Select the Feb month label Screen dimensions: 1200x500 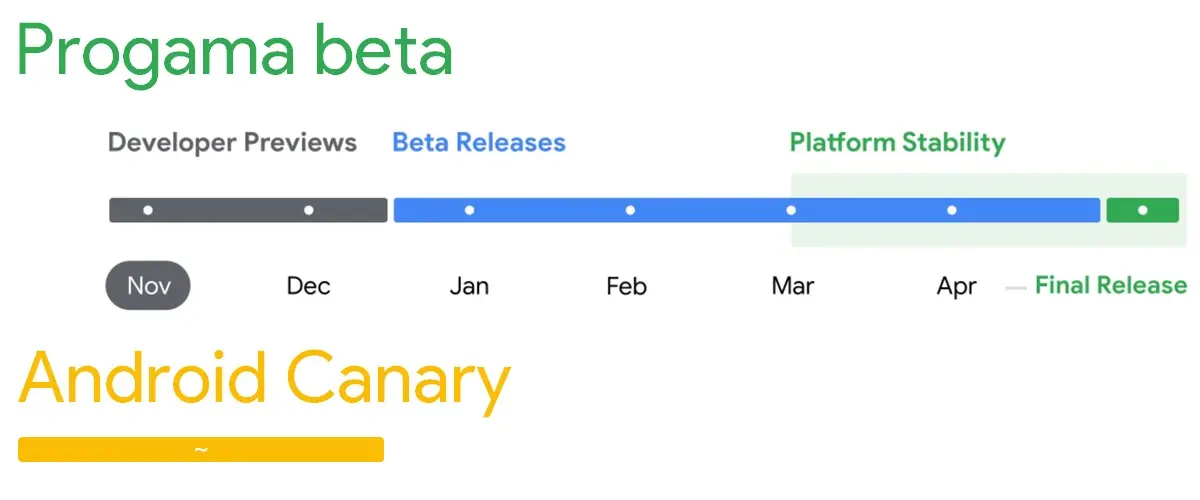(x=627, y=286)
